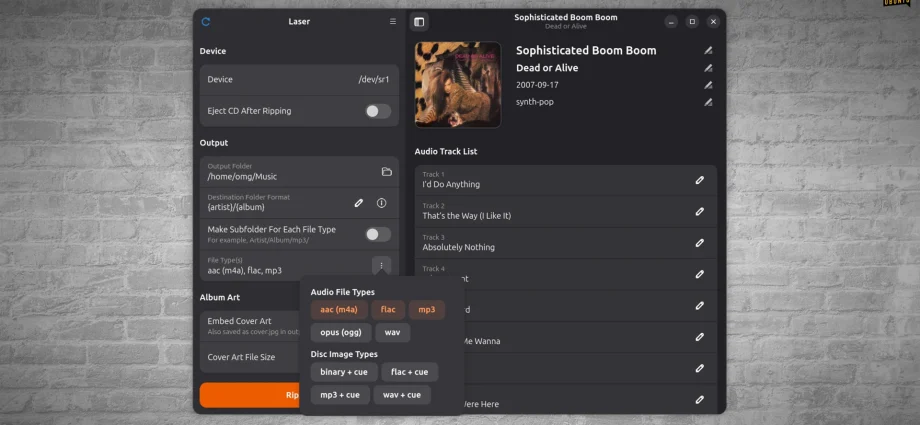This screenshot has width=920, height=425.
Task: Edit the destination folder format
Action: (358, 203)
